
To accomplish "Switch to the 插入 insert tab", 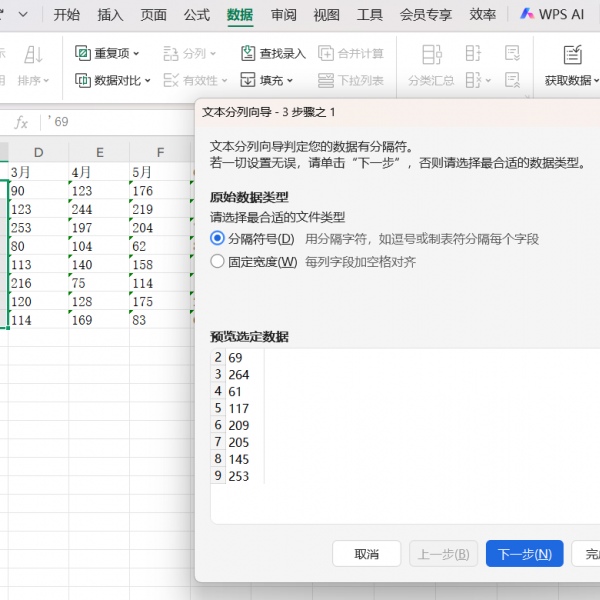I will click(111, 15).
